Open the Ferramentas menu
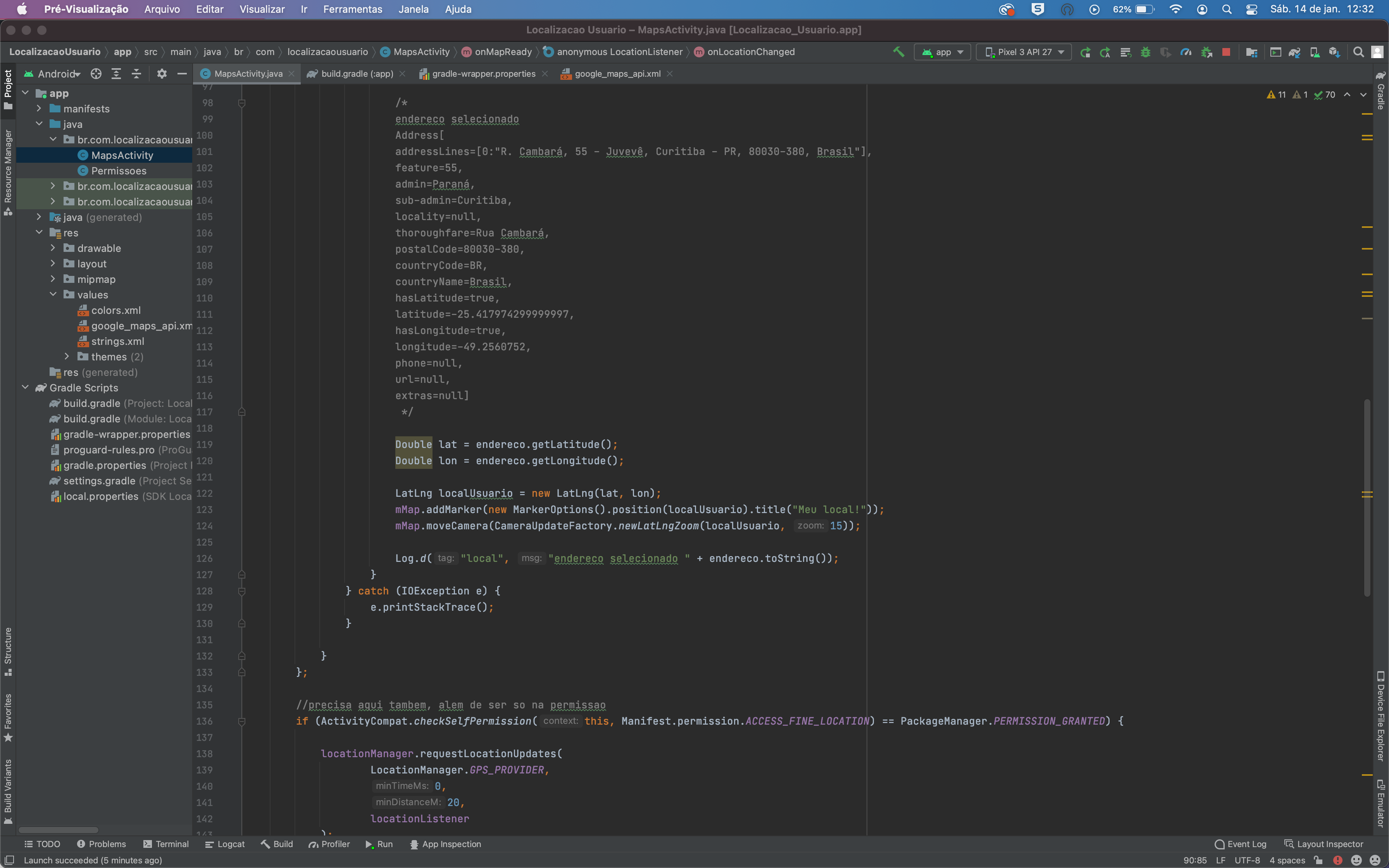Image resolution: width=1389 pixels, height=868 pixels. [x=352, y=9]
